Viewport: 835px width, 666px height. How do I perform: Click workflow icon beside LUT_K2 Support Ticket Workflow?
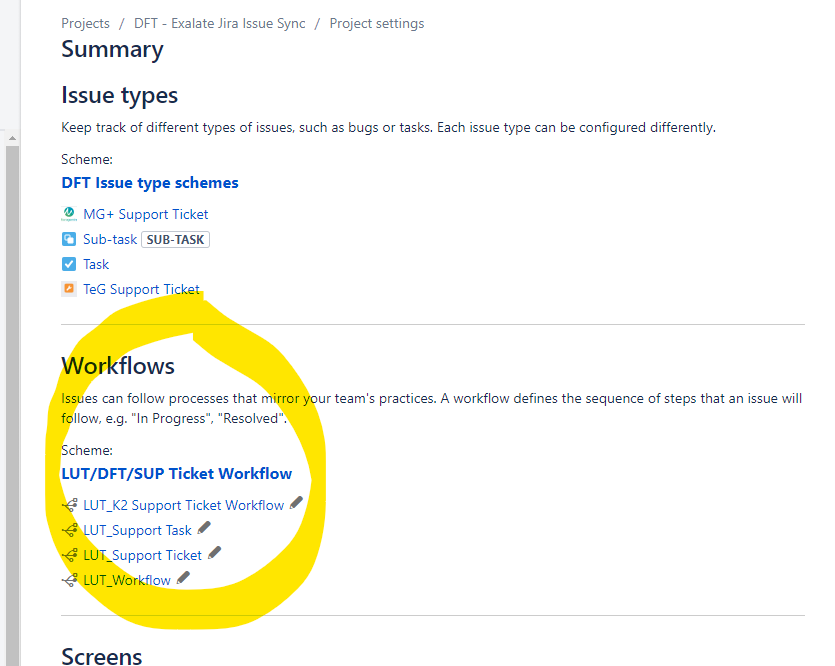click(x=69, y=505)
